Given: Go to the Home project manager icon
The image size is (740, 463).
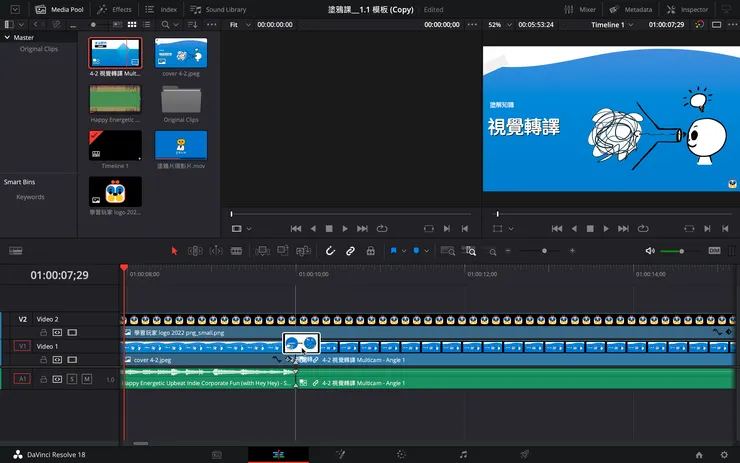Looking at the screenshot, I should 699,454.
